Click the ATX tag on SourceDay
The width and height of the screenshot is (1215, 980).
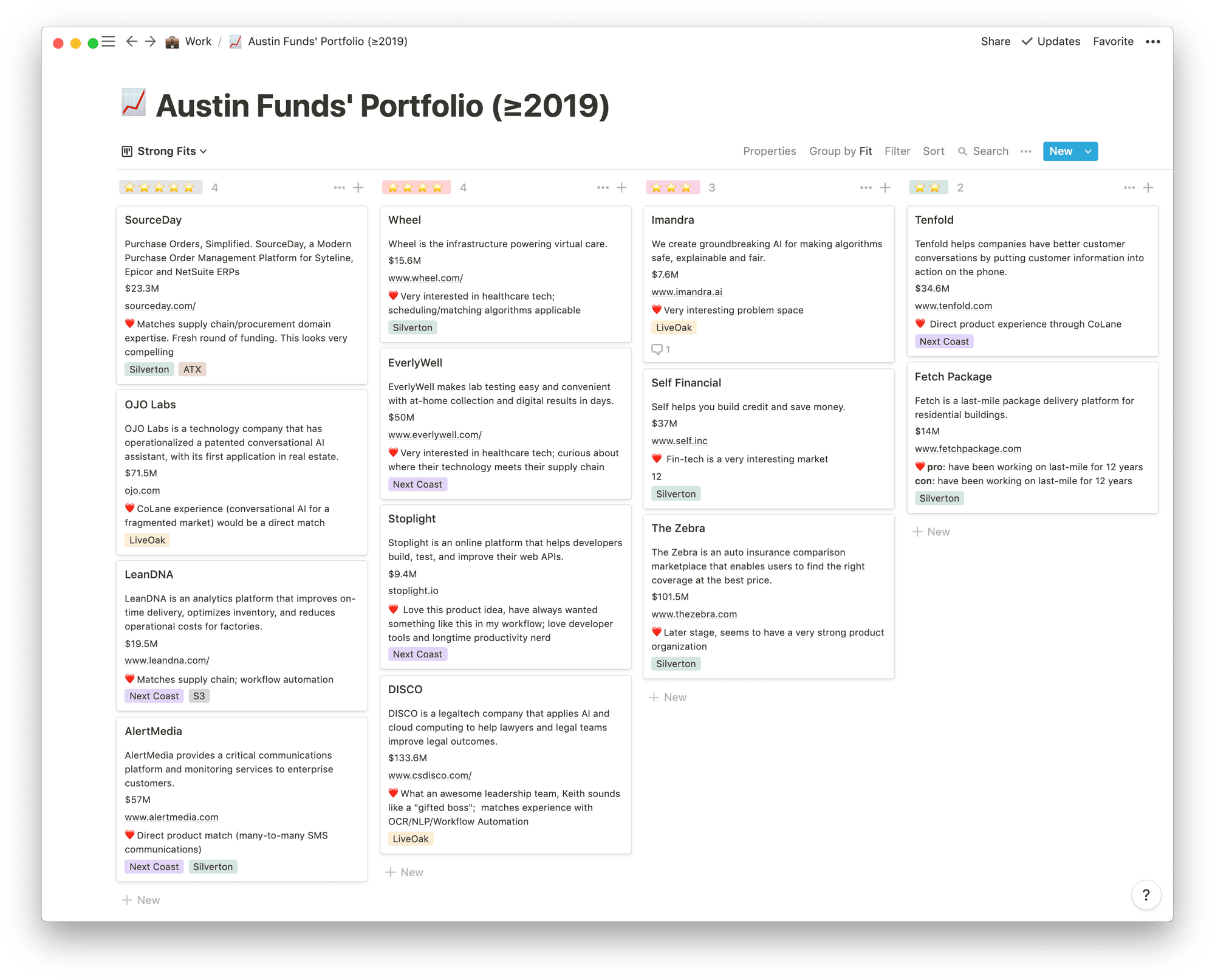tap(192, 369)
